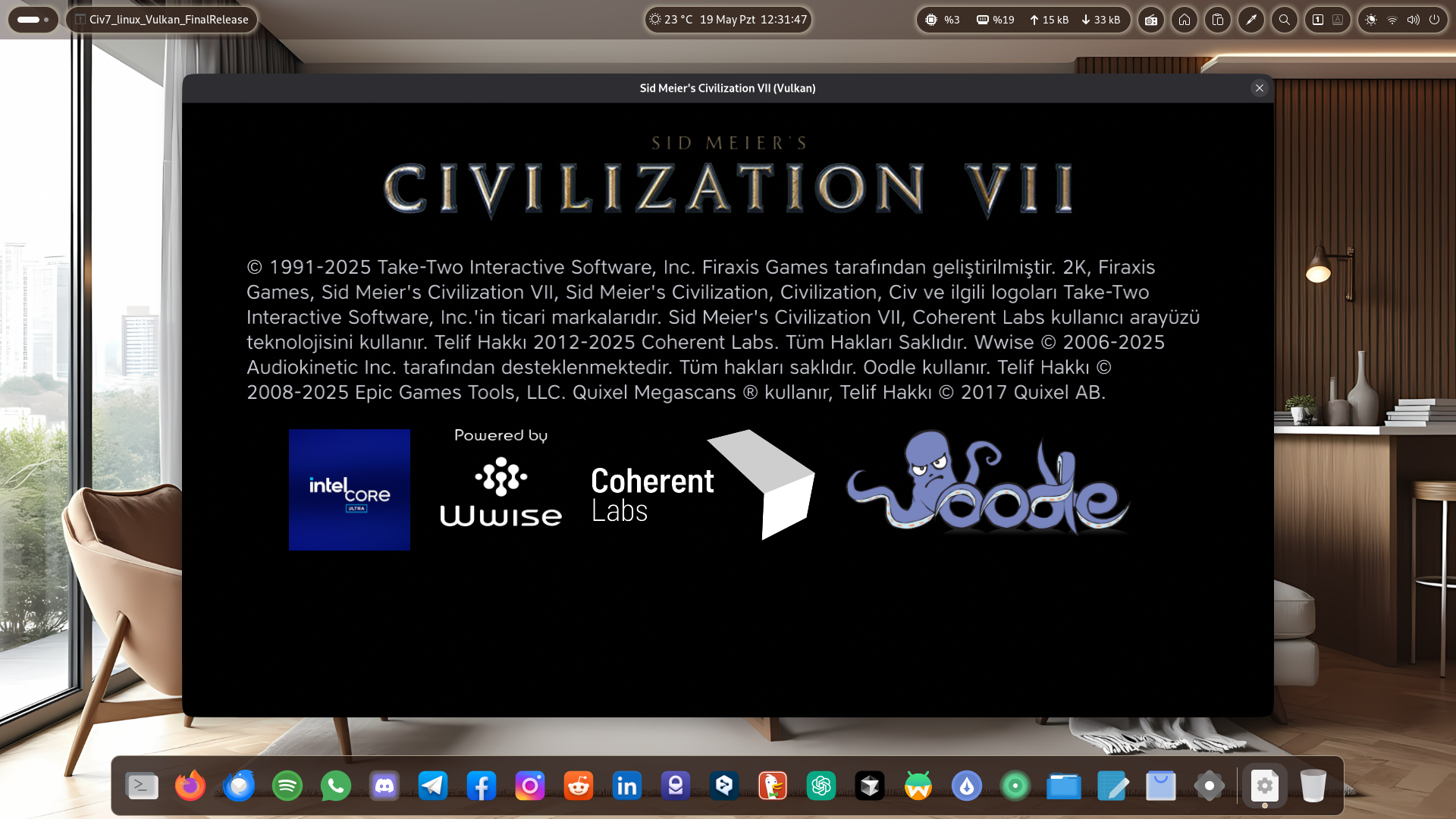Close the Civilization VII Vulkan window

[1259, 88]
